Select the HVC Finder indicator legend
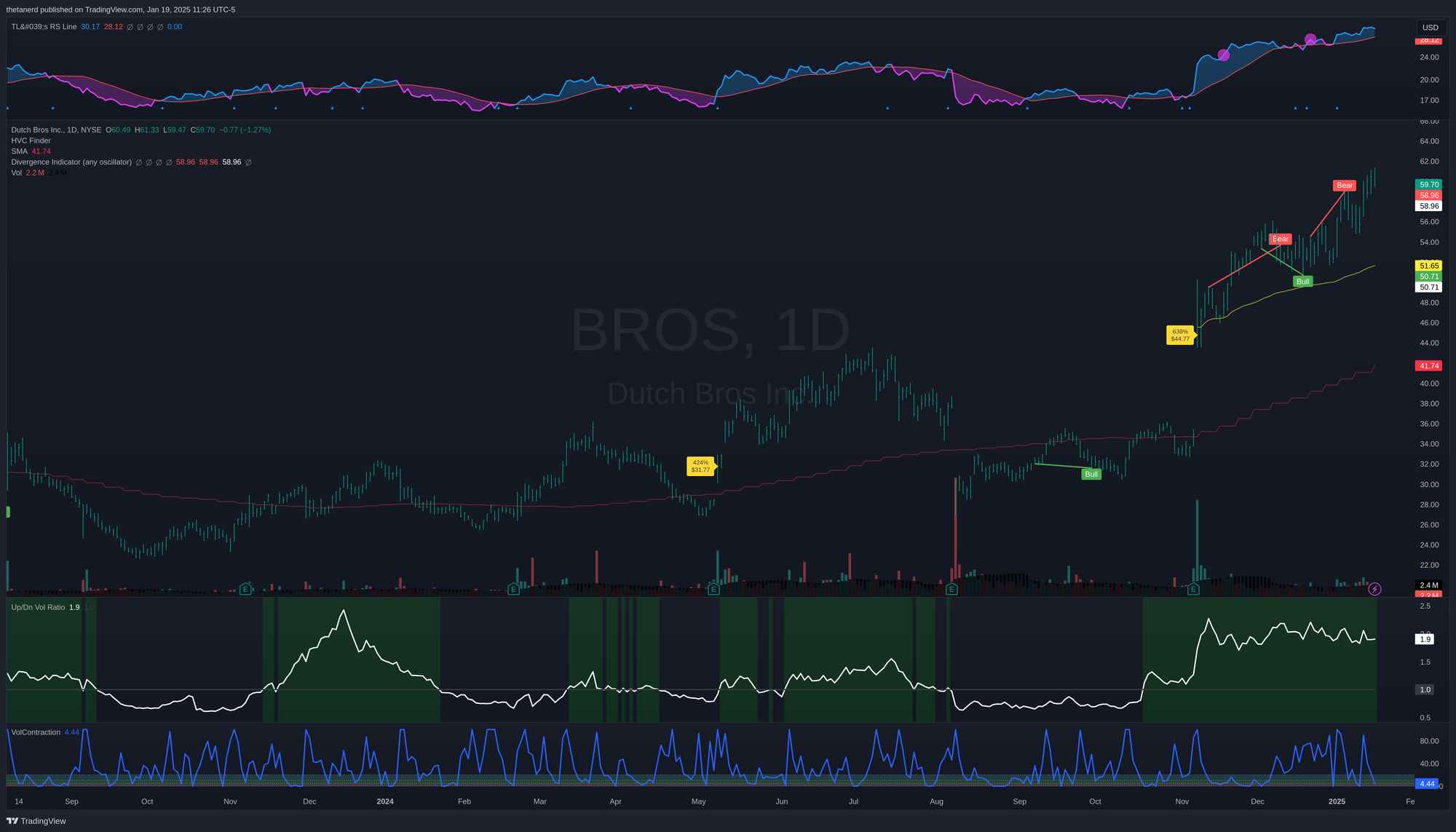This screenshot has height=832, width=1456. (31, 140)
